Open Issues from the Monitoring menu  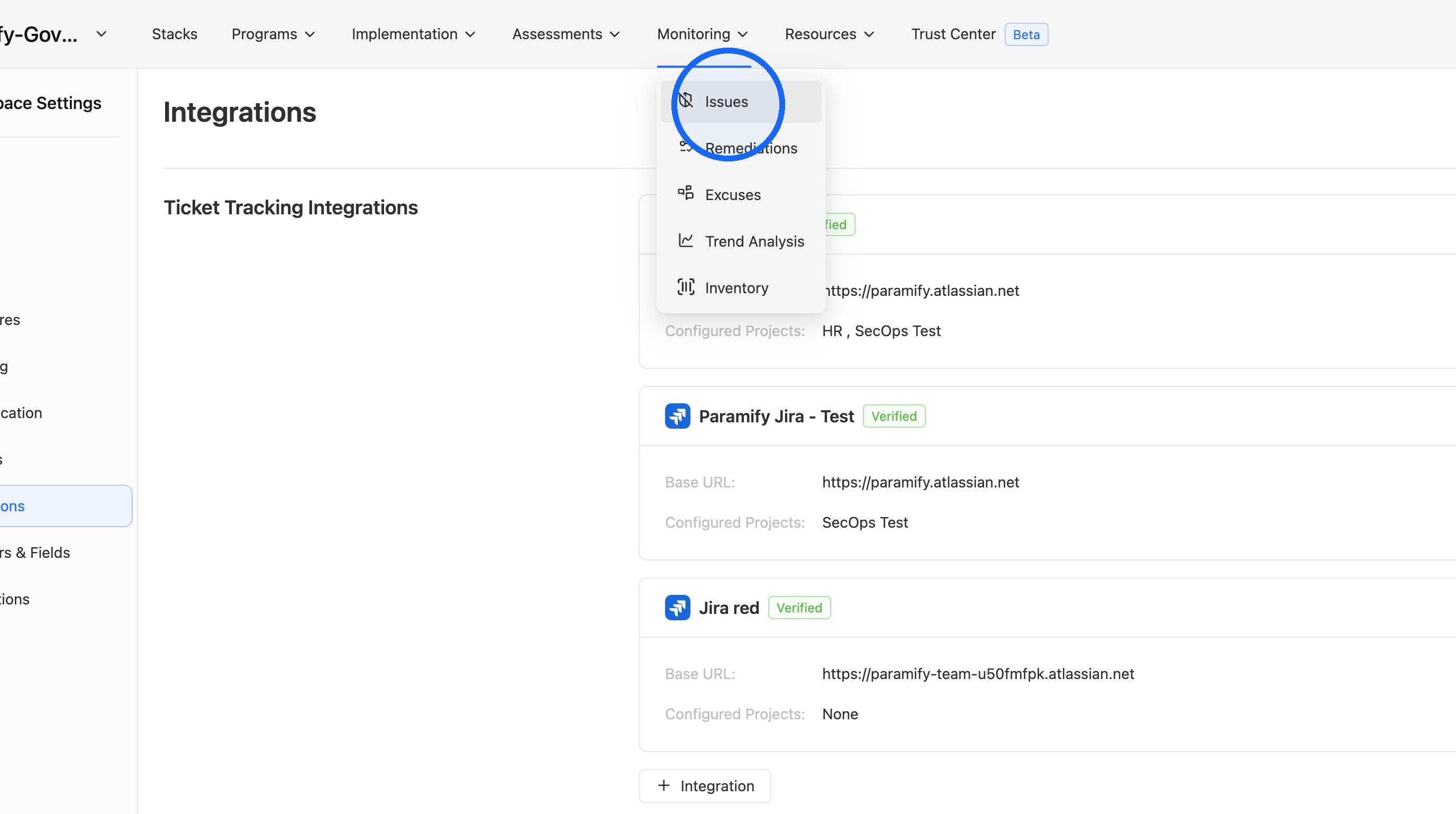741,102
